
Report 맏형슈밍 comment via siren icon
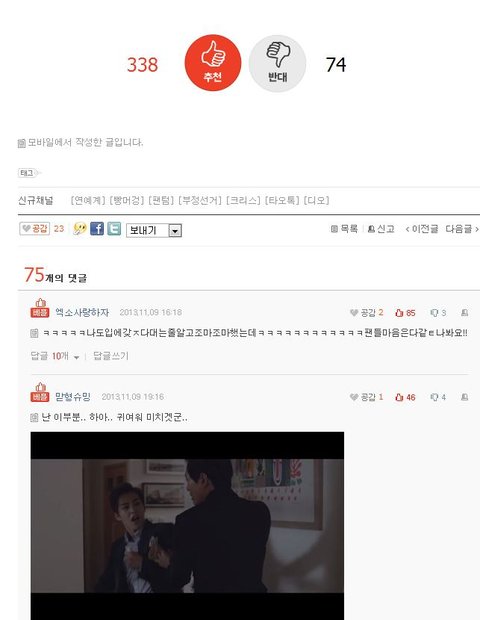coord(465,397)
